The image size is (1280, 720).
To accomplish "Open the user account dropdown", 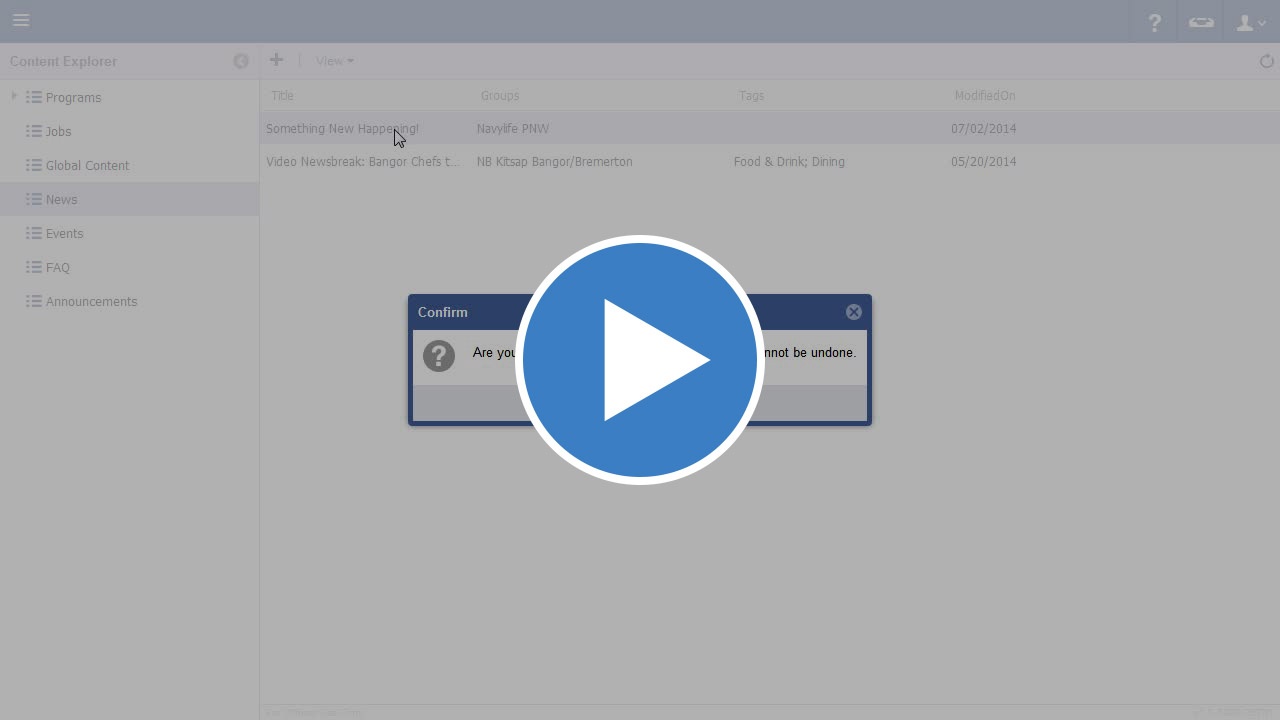I will (1250, 22).
